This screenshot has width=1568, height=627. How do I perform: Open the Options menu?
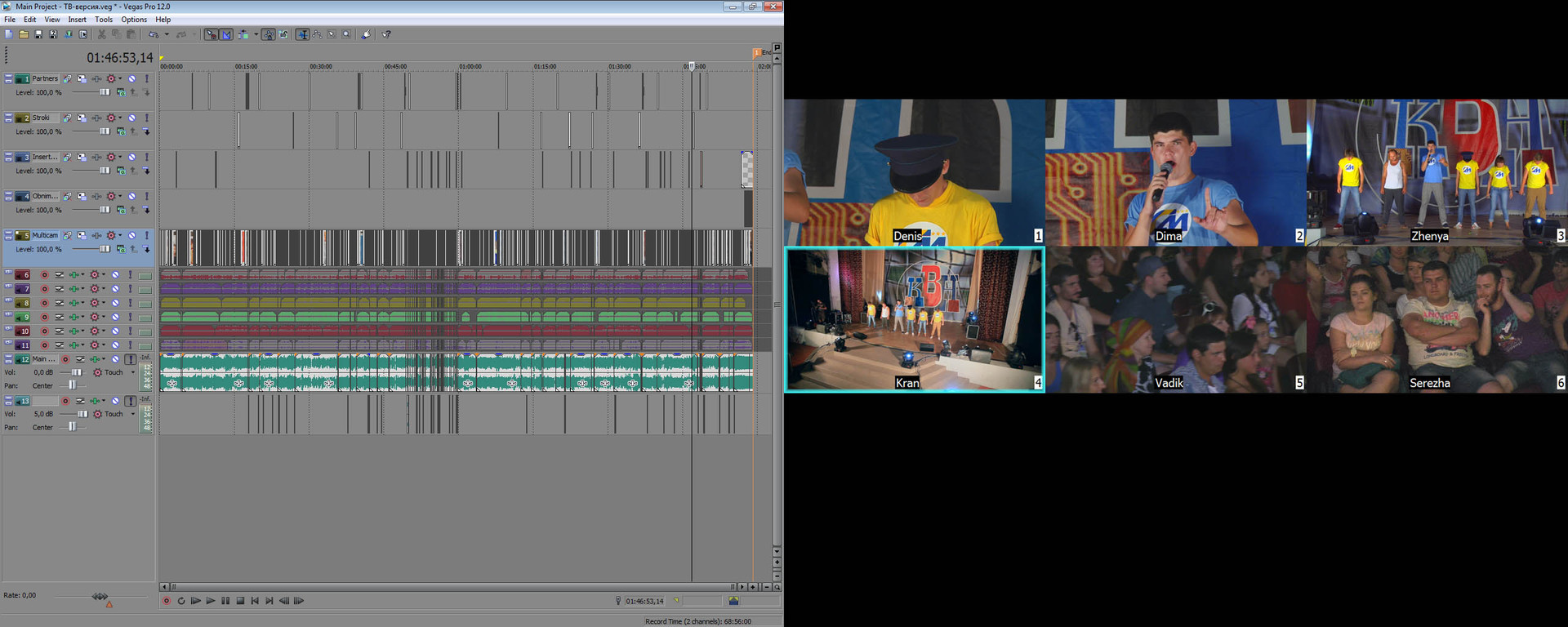[x=134, y=20]
